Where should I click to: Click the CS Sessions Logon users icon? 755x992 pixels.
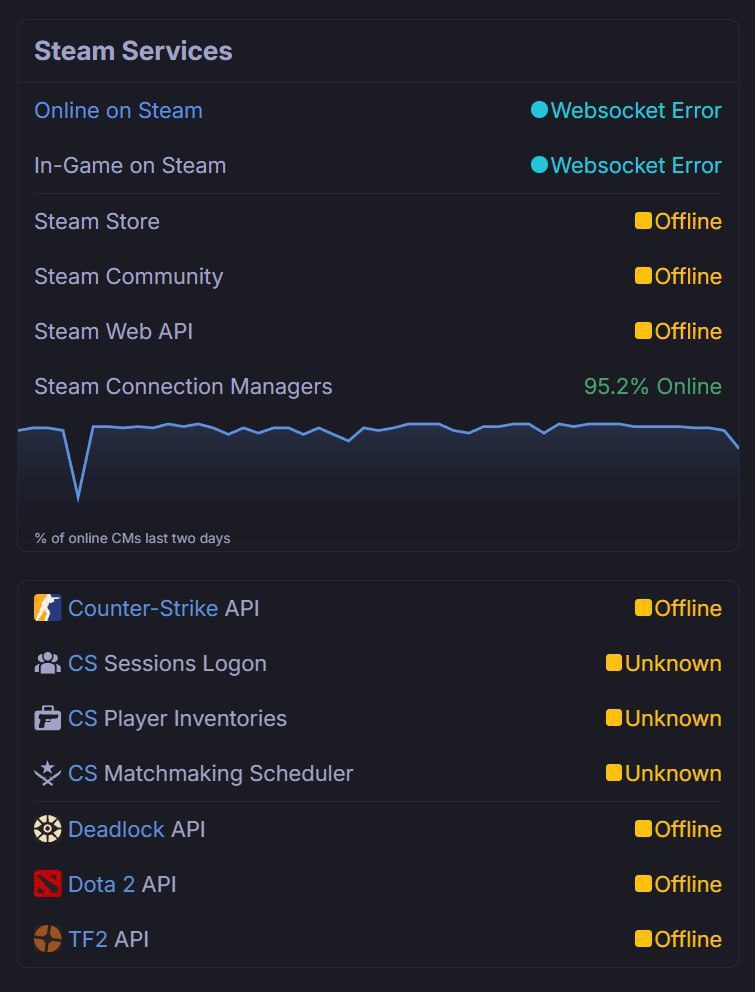click(x=47, y=663)
